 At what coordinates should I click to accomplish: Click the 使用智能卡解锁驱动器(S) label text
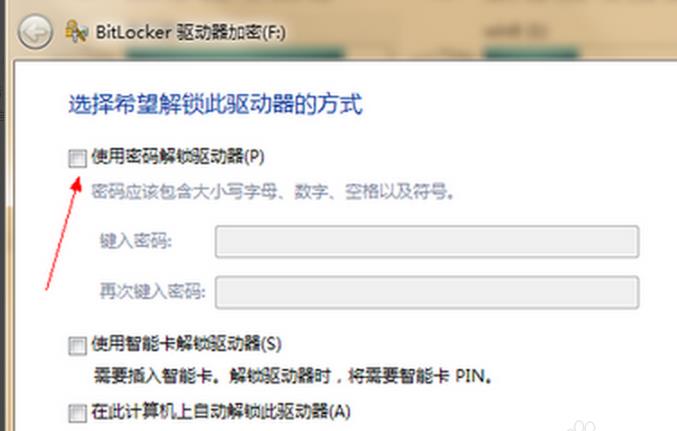pos(186,344)
